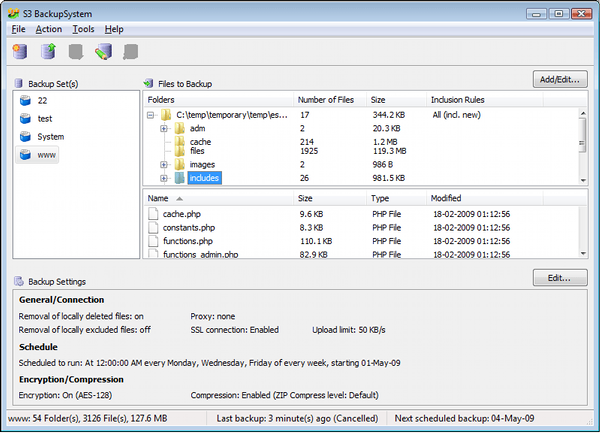Viewport: 600px width, 433px height.
Task: Click 'Upload limit: 50 KB/s' text
Action: click(x=349, y=330)
